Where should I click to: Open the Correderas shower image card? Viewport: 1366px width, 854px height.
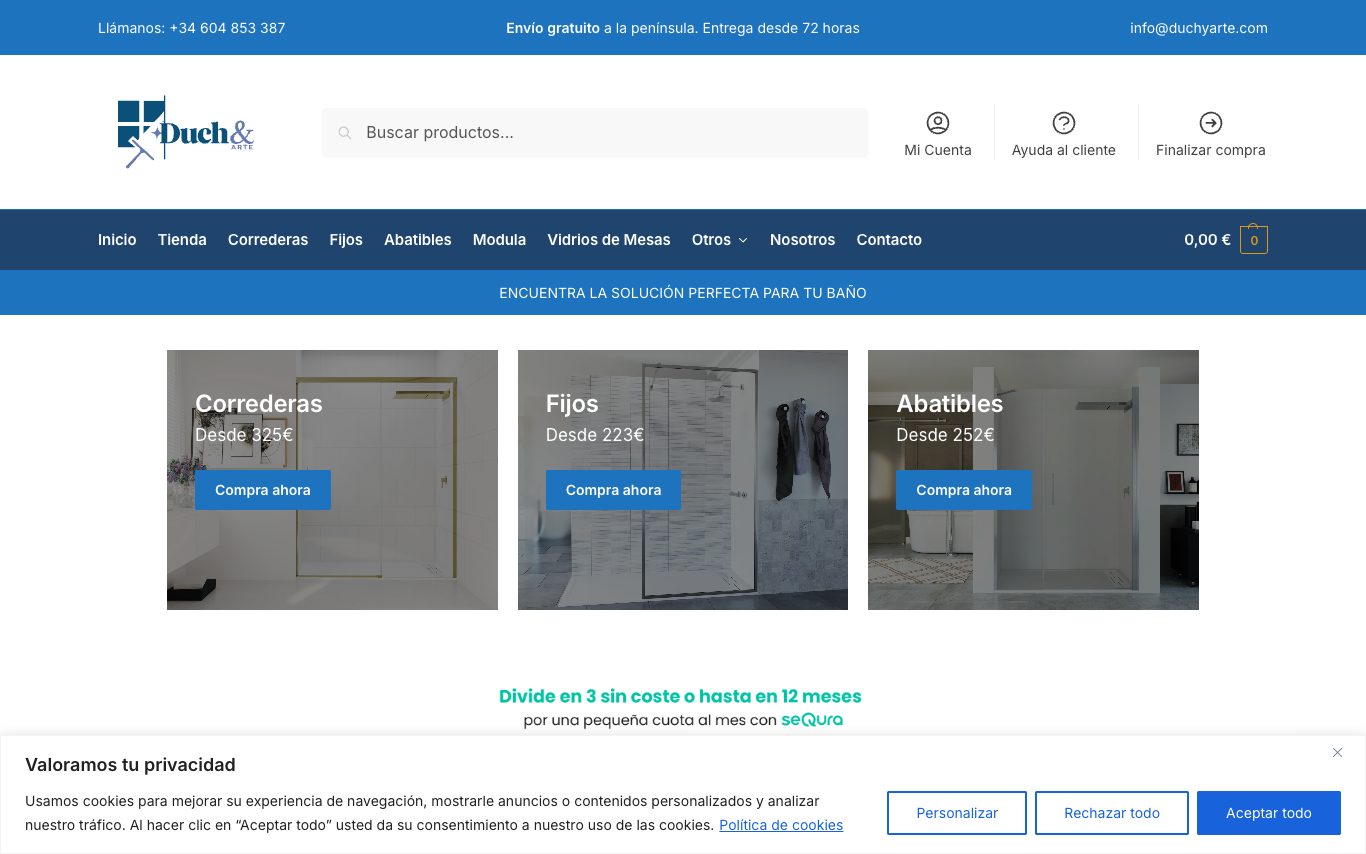pyautogui.click(x=332, y=480)
